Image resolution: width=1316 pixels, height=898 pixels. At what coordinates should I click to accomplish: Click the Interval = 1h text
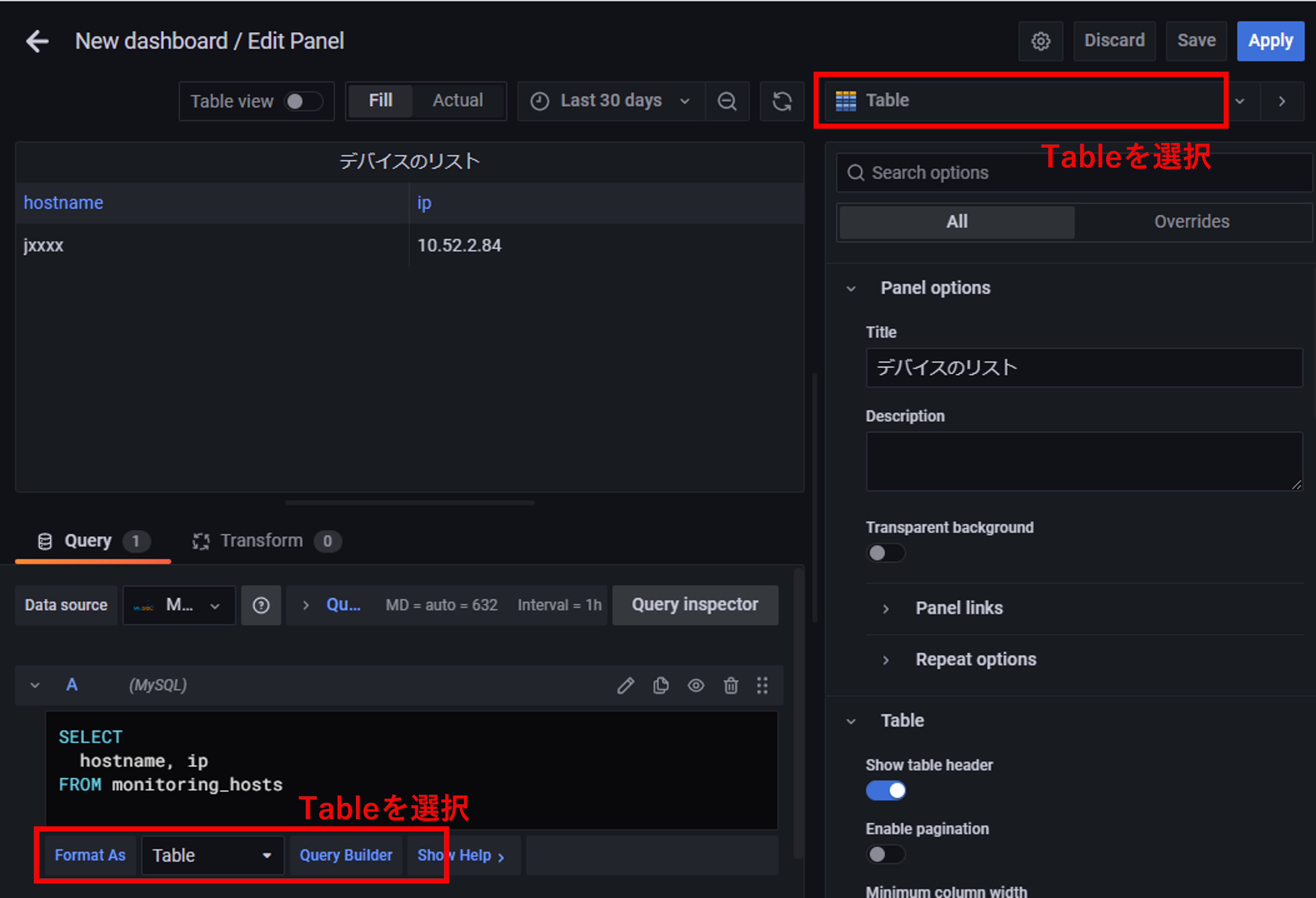[559, 605]
